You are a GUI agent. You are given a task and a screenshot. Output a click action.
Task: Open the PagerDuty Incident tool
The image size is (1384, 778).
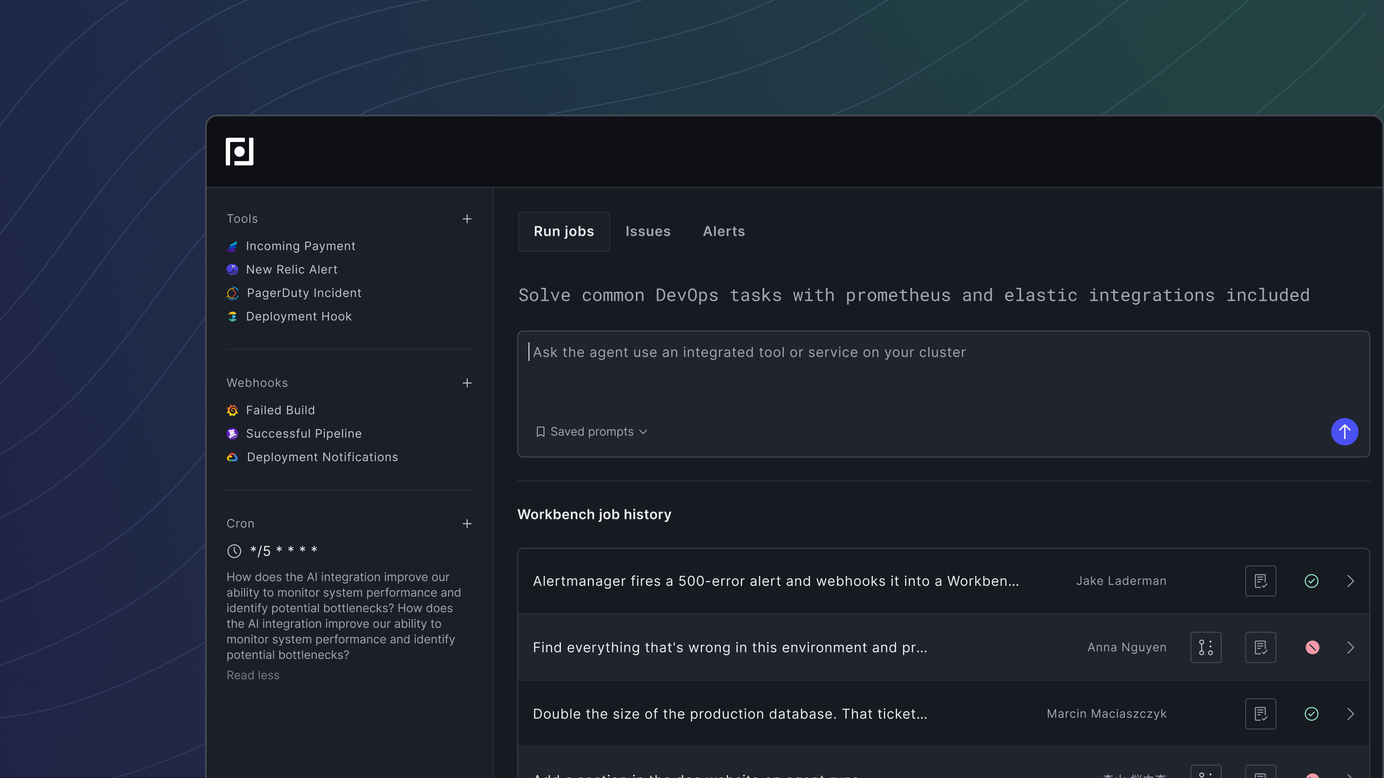pos(303,293)
